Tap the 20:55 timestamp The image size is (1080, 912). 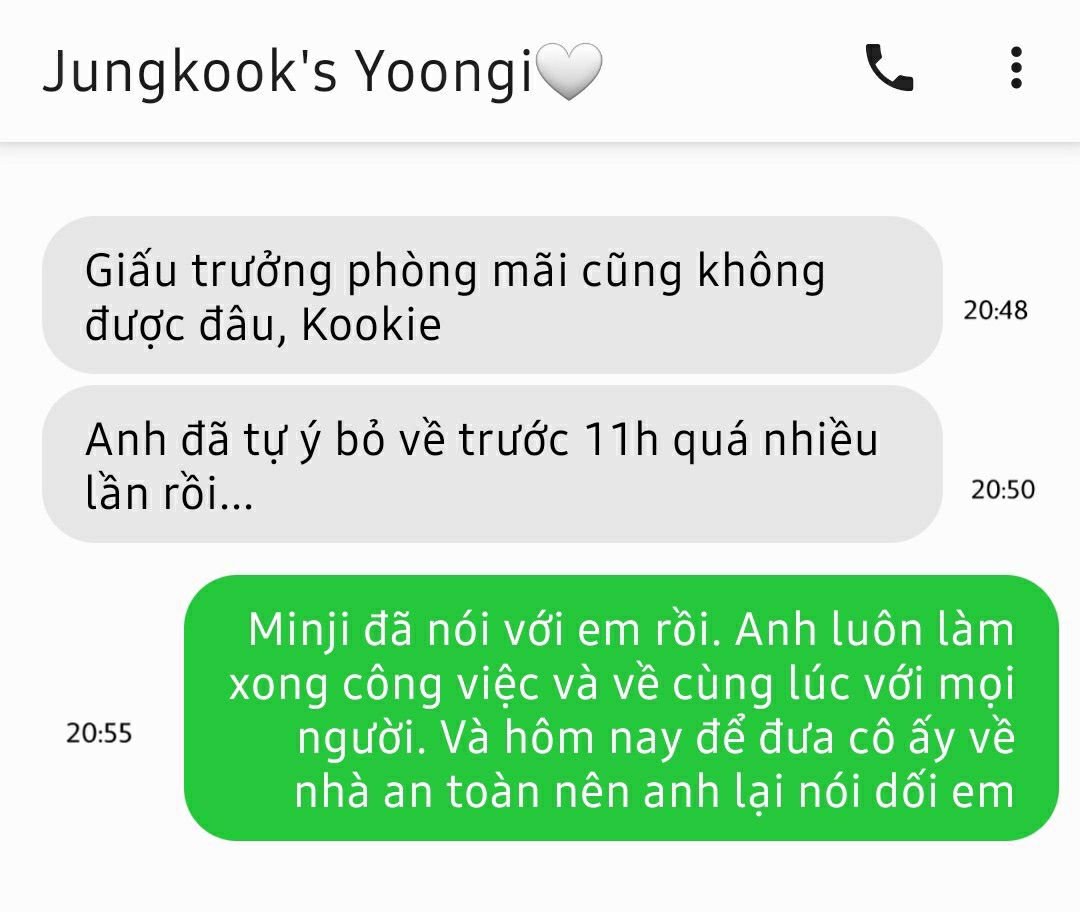click(x=99, y=733)
